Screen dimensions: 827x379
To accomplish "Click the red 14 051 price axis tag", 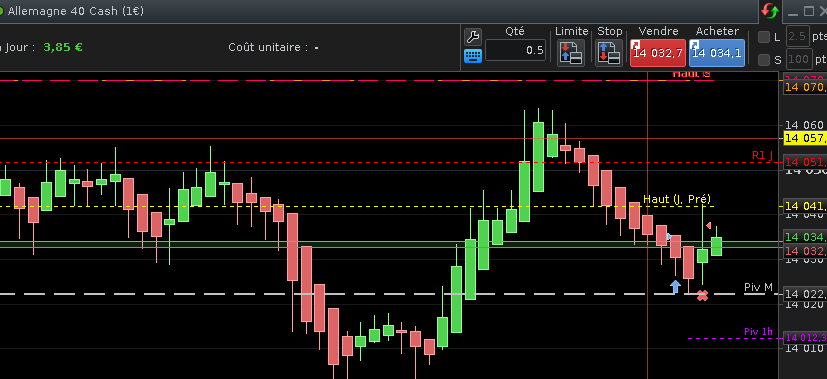I will (805, 162).
